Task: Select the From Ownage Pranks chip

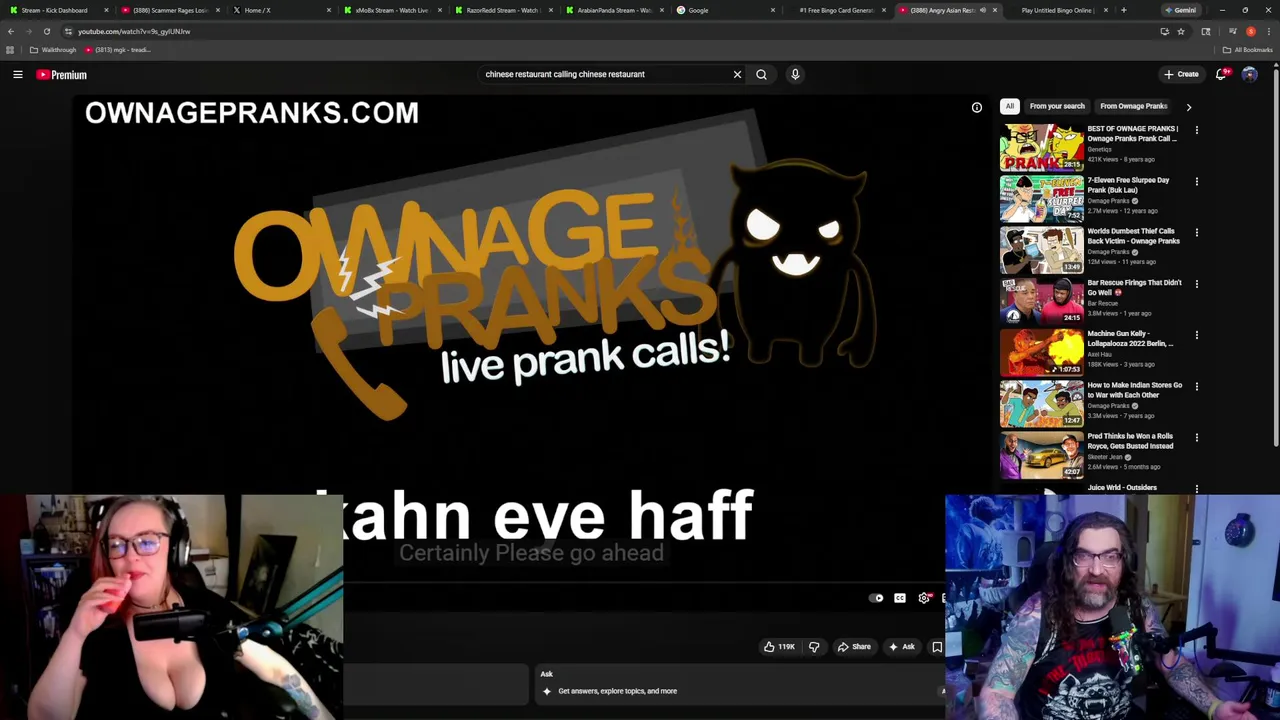Action: pos(1134,106)
